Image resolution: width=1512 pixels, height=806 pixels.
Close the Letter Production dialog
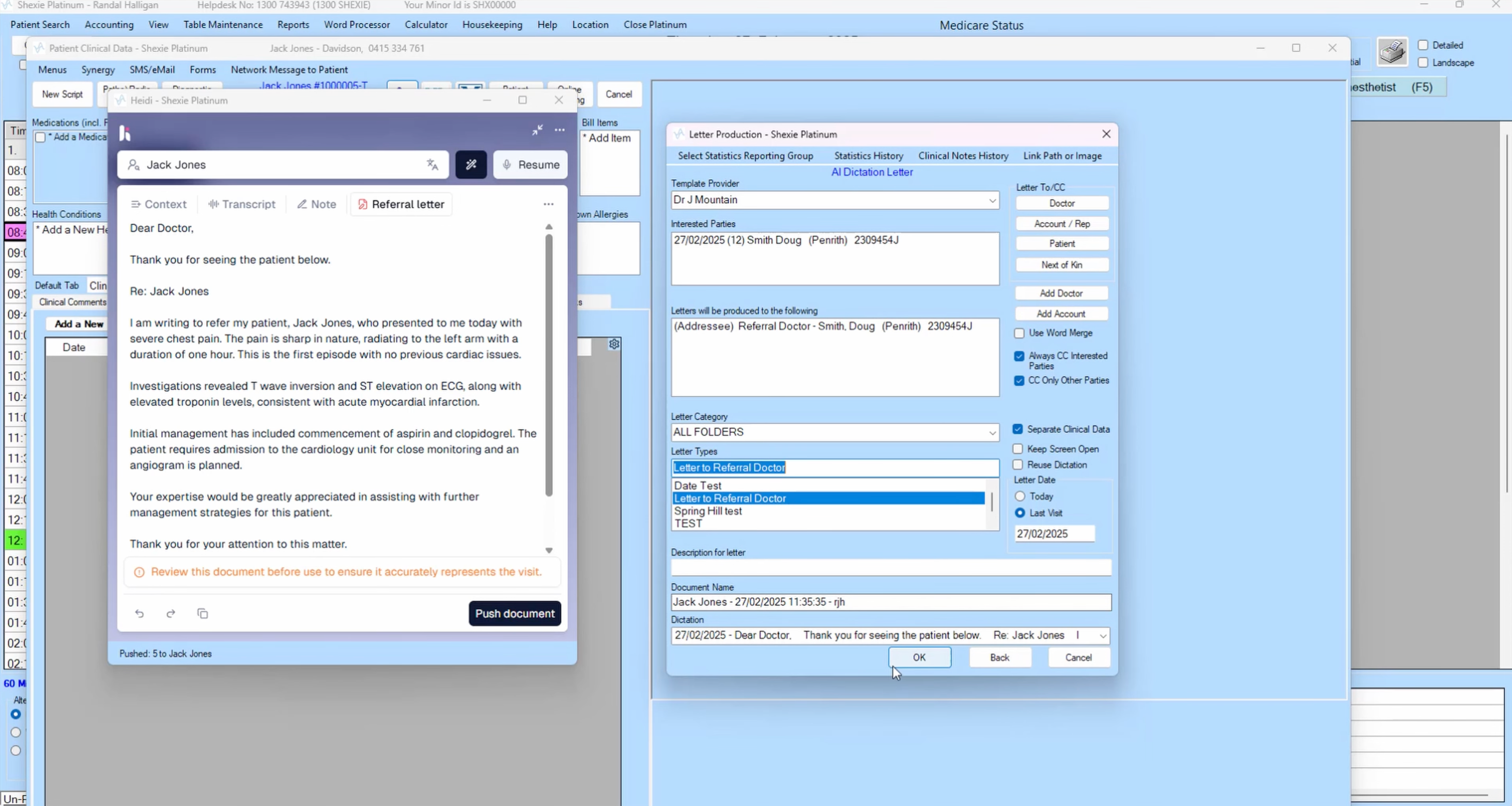click(x=1106, y=134)
